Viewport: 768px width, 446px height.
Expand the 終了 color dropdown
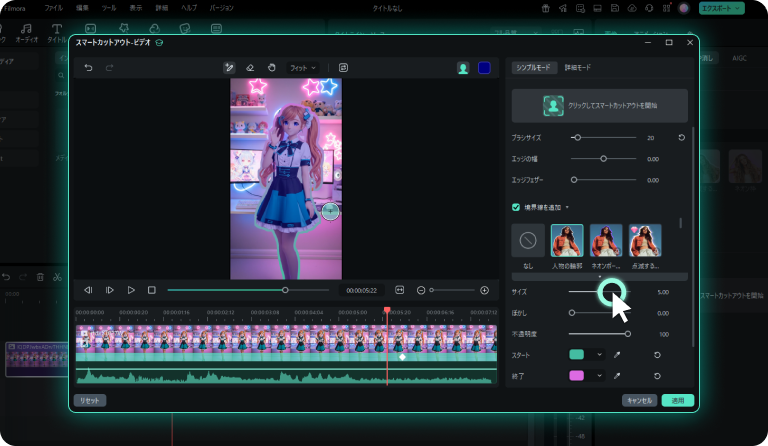(x=600, y=376)
